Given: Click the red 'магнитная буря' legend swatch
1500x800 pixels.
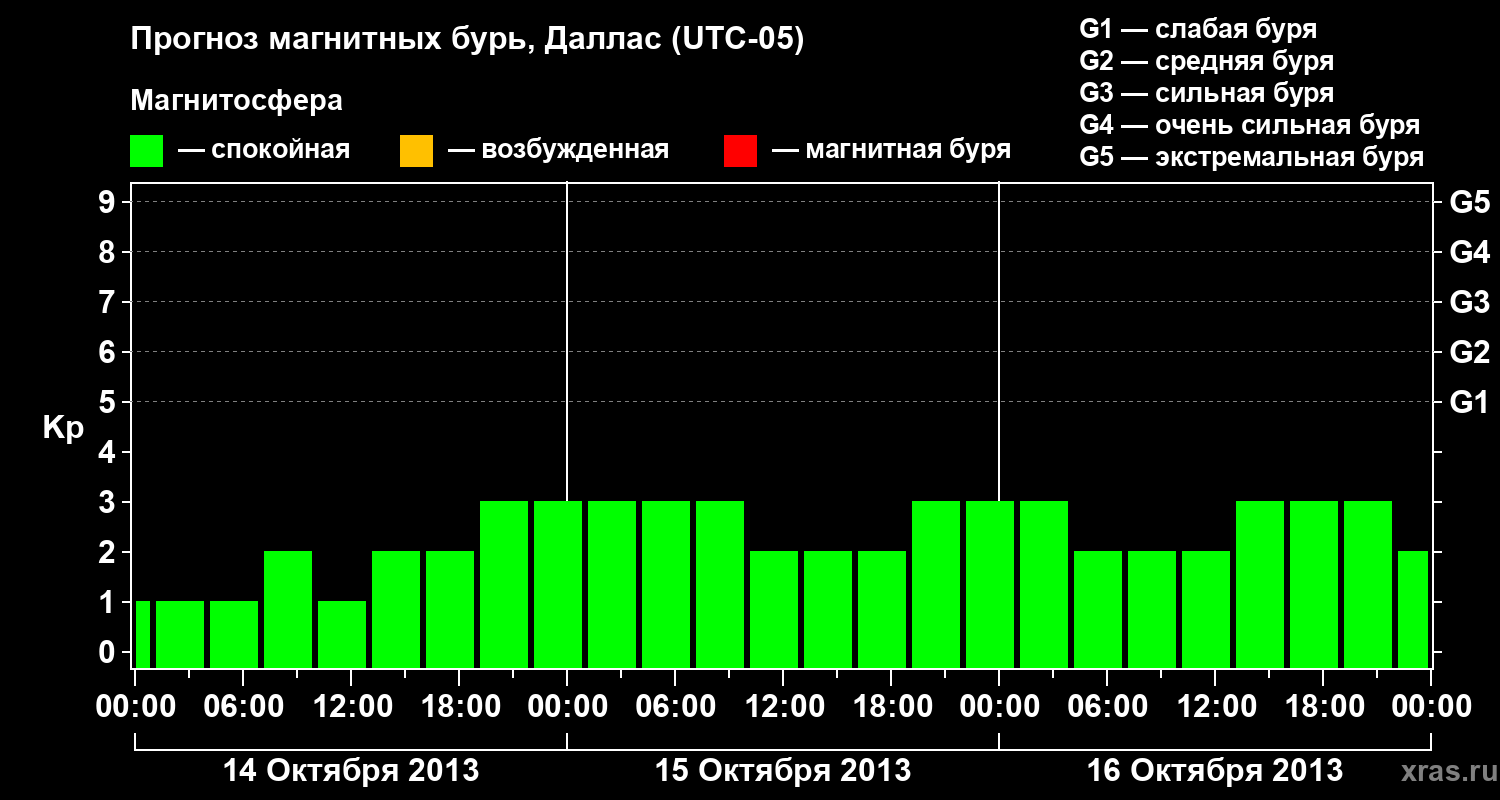Looking at the screenshot, I should [740, 151].
